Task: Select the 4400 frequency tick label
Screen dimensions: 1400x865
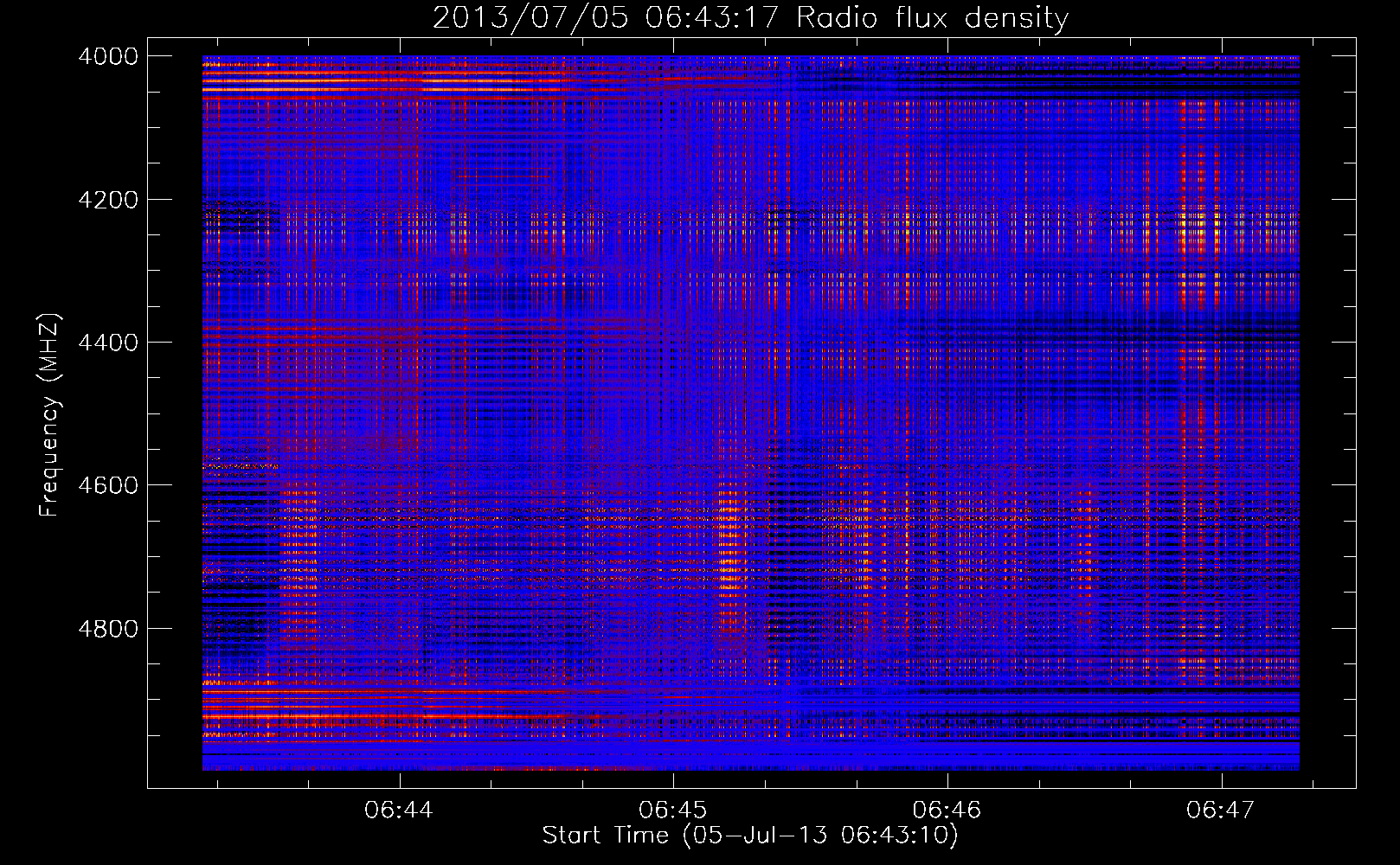Action: click(x=108, y=343)
